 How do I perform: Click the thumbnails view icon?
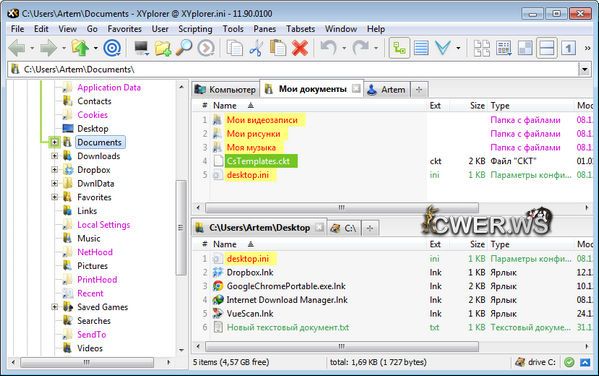(482, 48)
